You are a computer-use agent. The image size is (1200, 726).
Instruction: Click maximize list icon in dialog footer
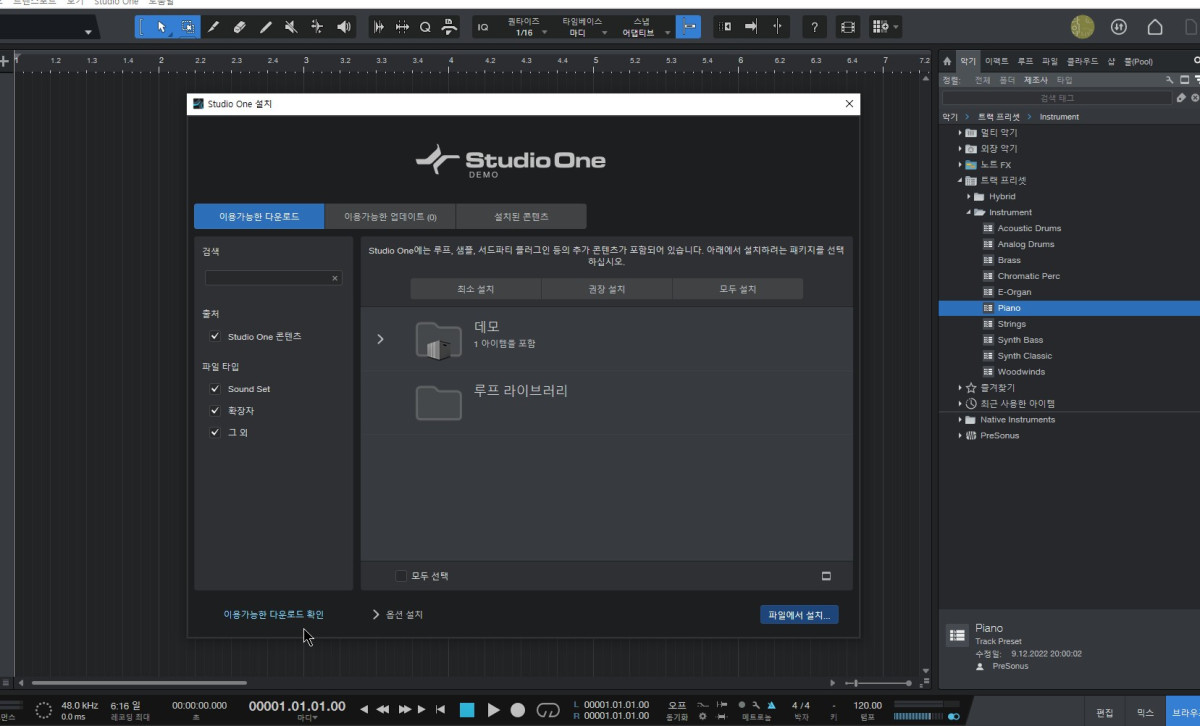coord(827,576)
